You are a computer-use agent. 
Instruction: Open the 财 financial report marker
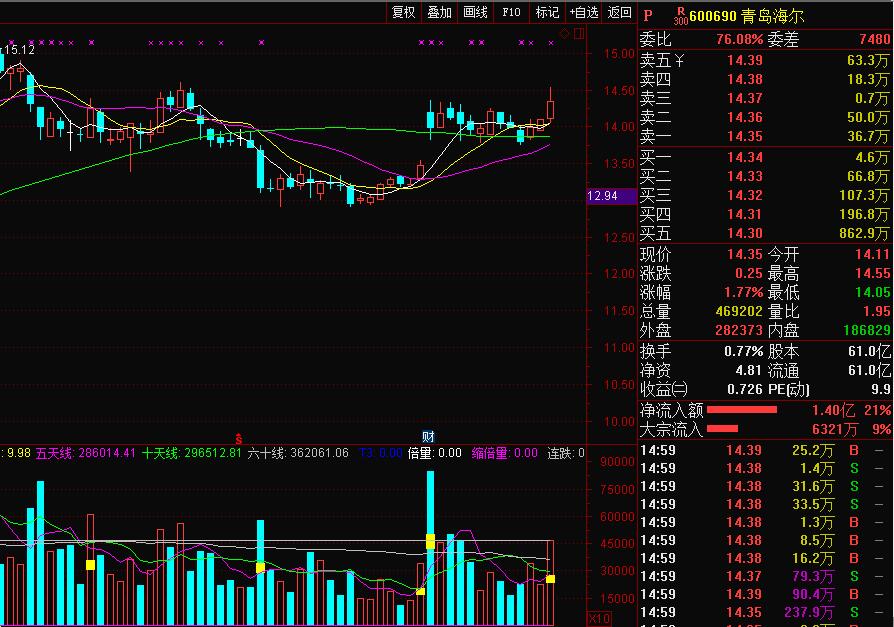point(428,437)
